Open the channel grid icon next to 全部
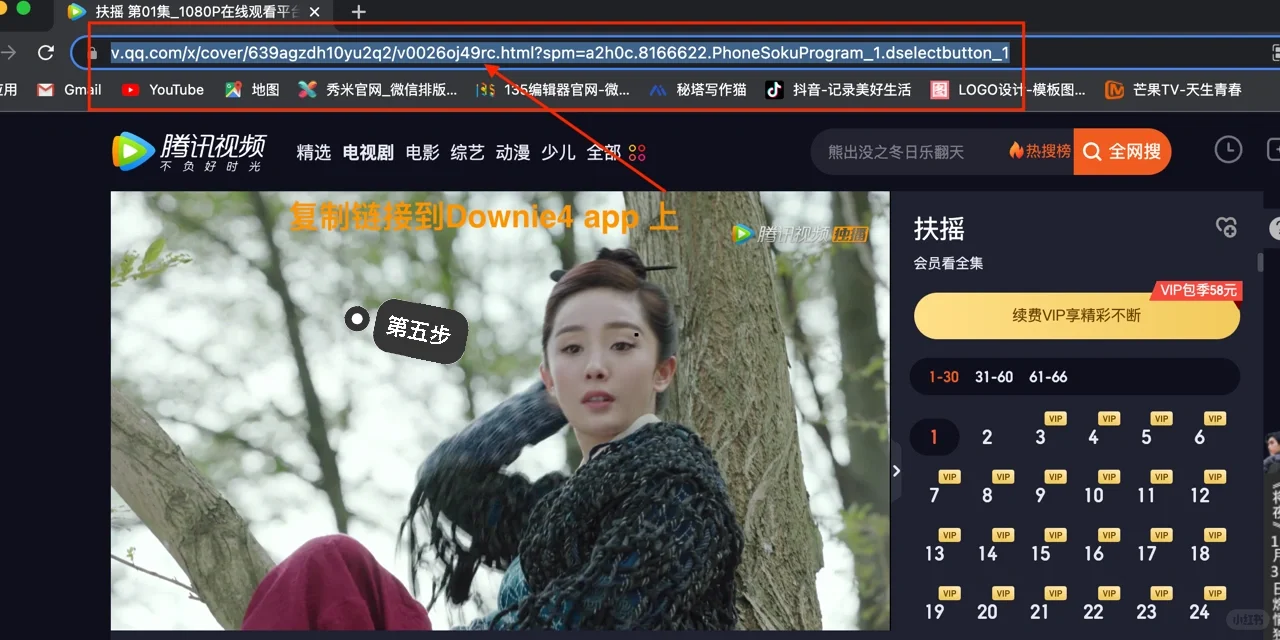1280x640 pixels. click(x=638, y=152)
